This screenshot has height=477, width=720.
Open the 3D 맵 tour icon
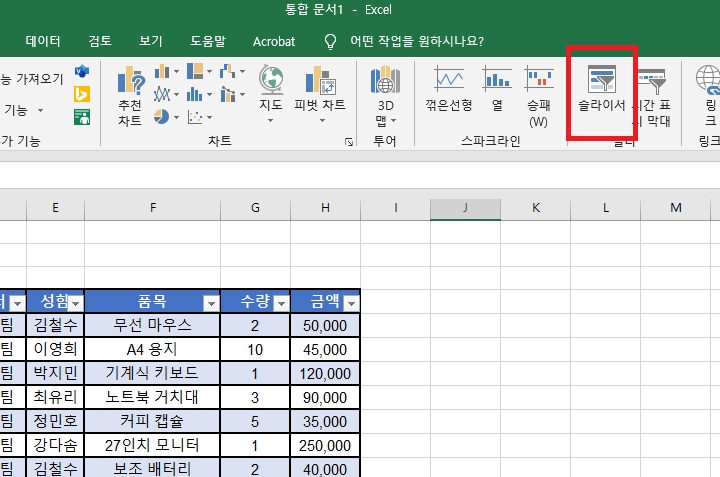(385, 80)
